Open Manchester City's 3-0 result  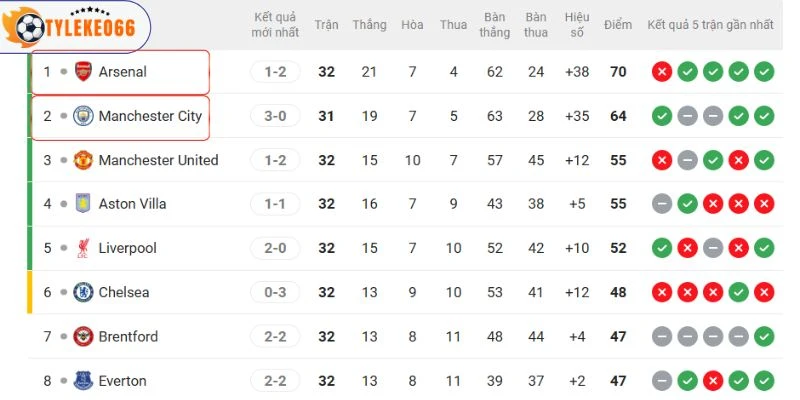[x=275, y=116]
